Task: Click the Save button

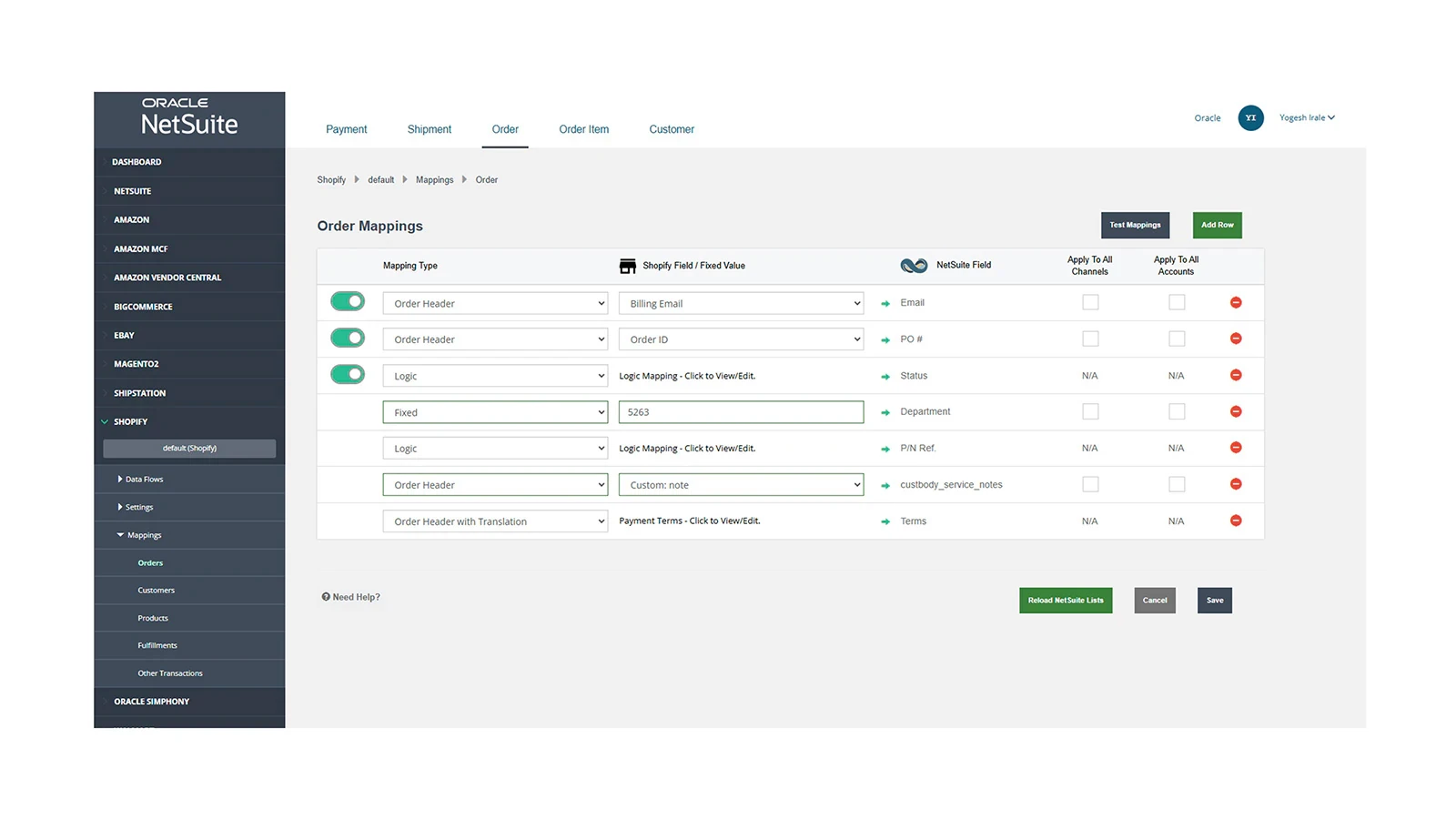Action: coord(1215,601)
